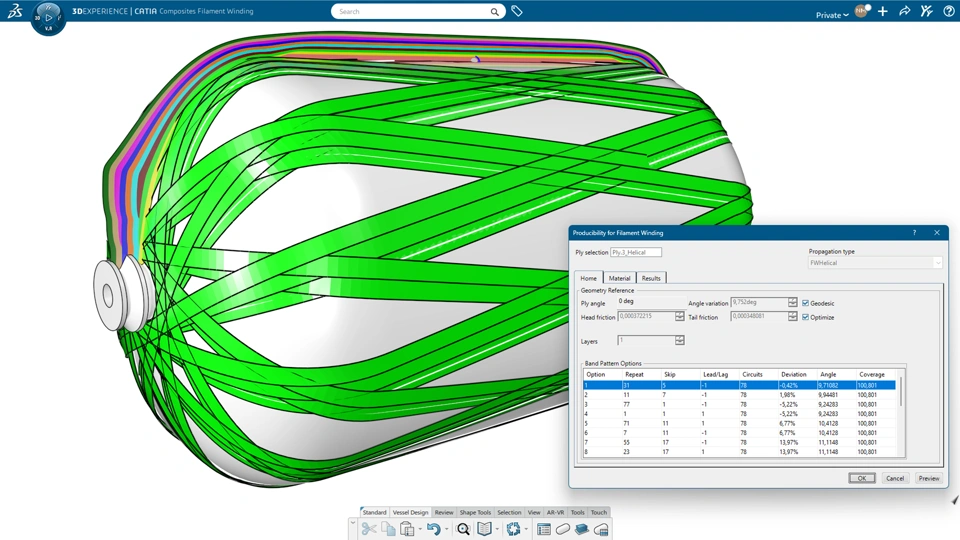Open the compass menu in the top-left
Viewport: 960px width, 540px height.
tap(48, 18)
